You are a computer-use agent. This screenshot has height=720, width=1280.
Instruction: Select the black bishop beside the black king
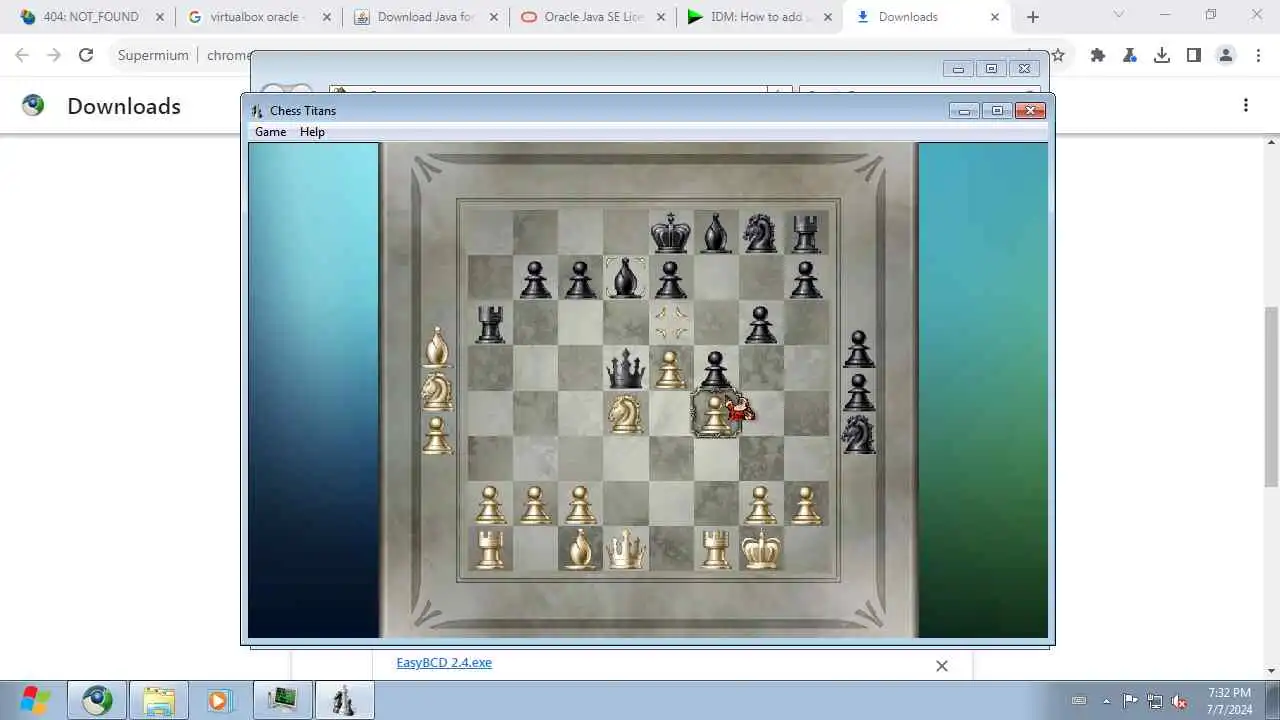pos(715,233)
